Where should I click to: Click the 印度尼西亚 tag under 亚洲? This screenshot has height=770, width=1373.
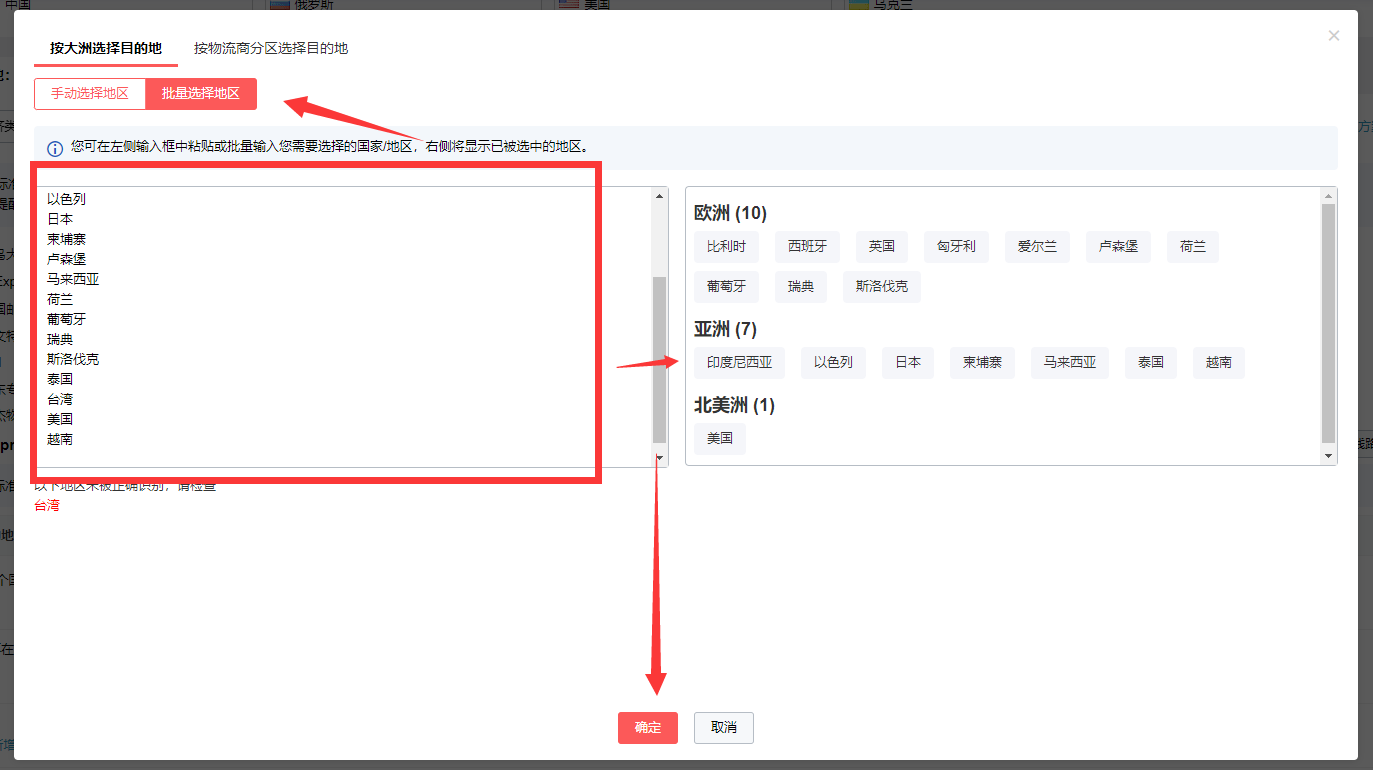[x=739, y=362]
